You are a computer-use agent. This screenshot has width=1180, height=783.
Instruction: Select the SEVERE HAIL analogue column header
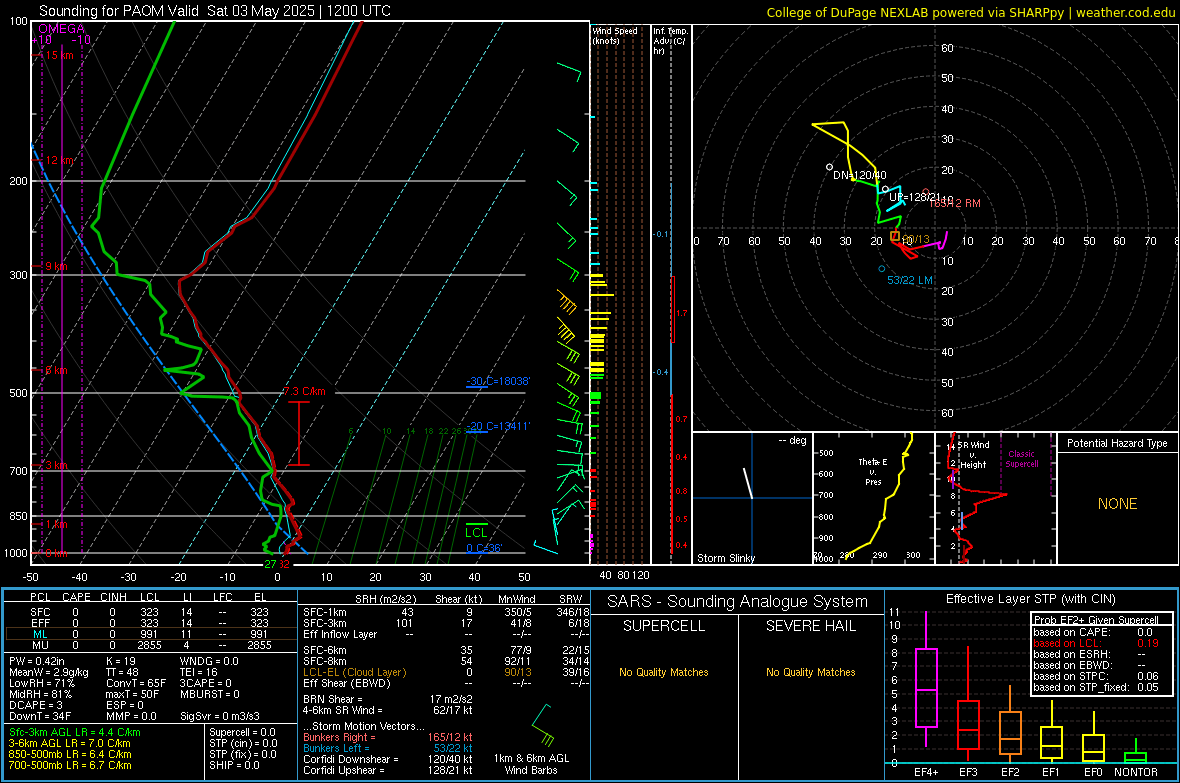pyautogui.click(x=810, y=626)
